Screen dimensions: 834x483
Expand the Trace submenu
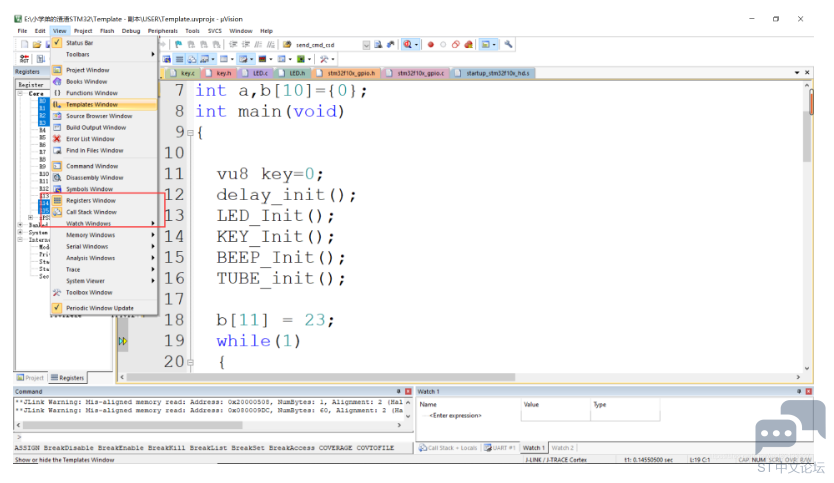point(104,270)
